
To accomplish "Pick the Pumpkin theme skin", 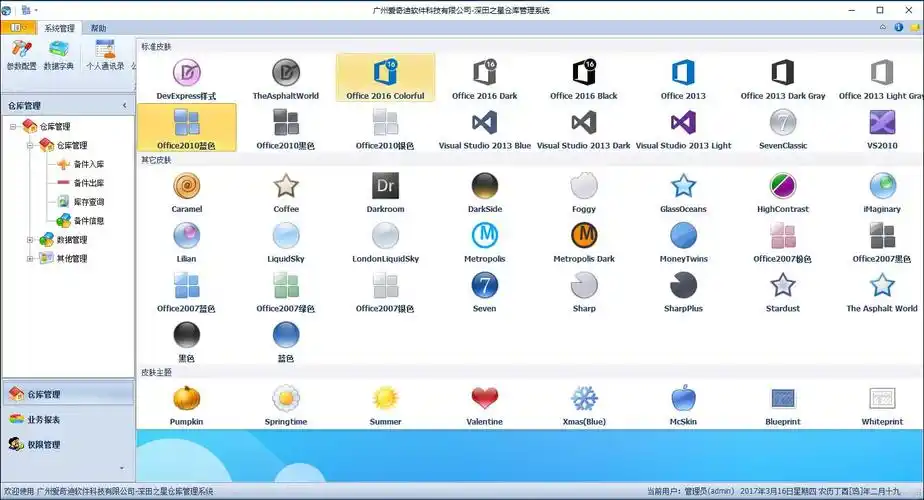I will click(186, 405).
